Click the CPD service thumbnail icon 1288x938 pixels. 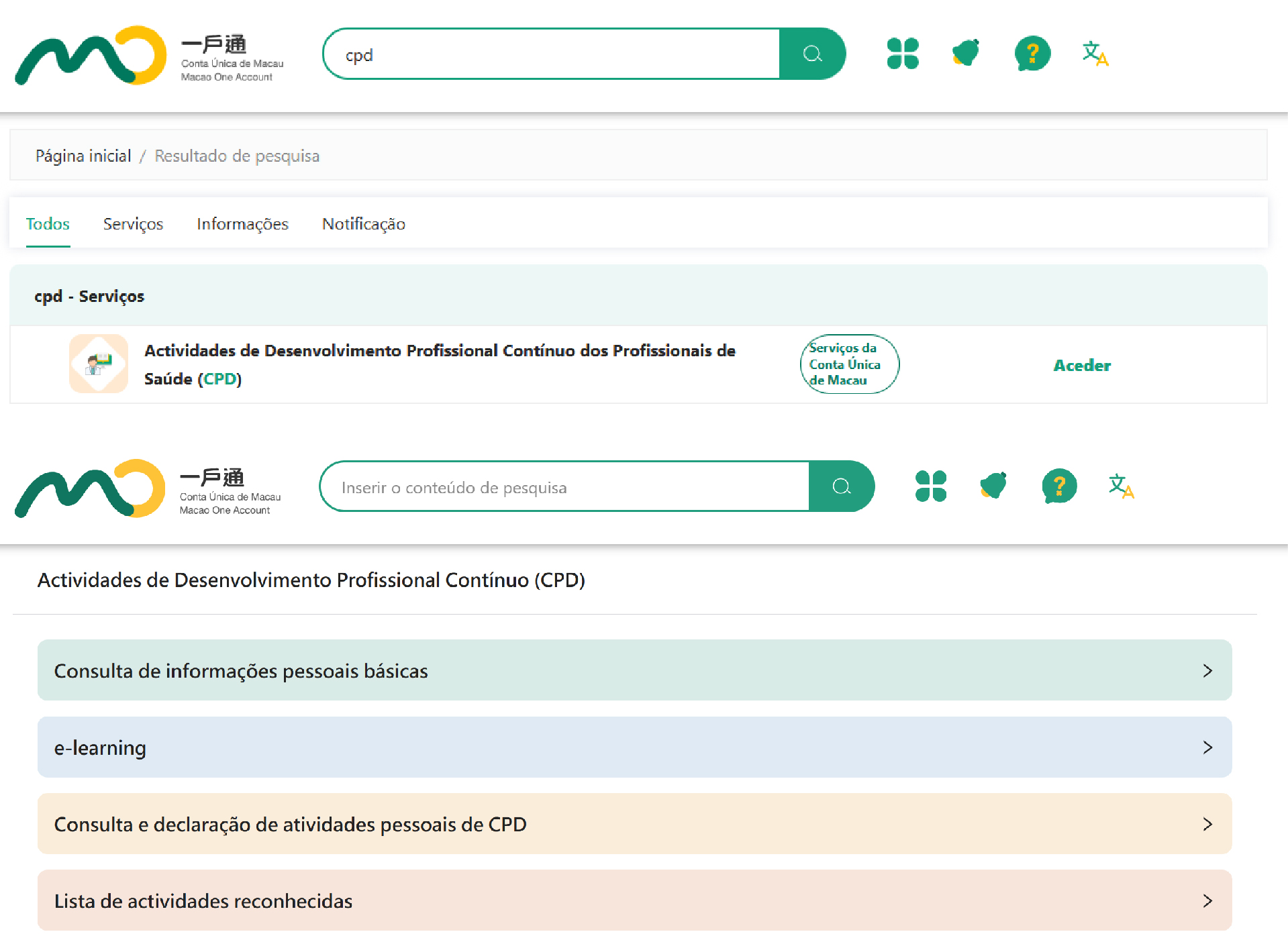click(x=99, y=364)
